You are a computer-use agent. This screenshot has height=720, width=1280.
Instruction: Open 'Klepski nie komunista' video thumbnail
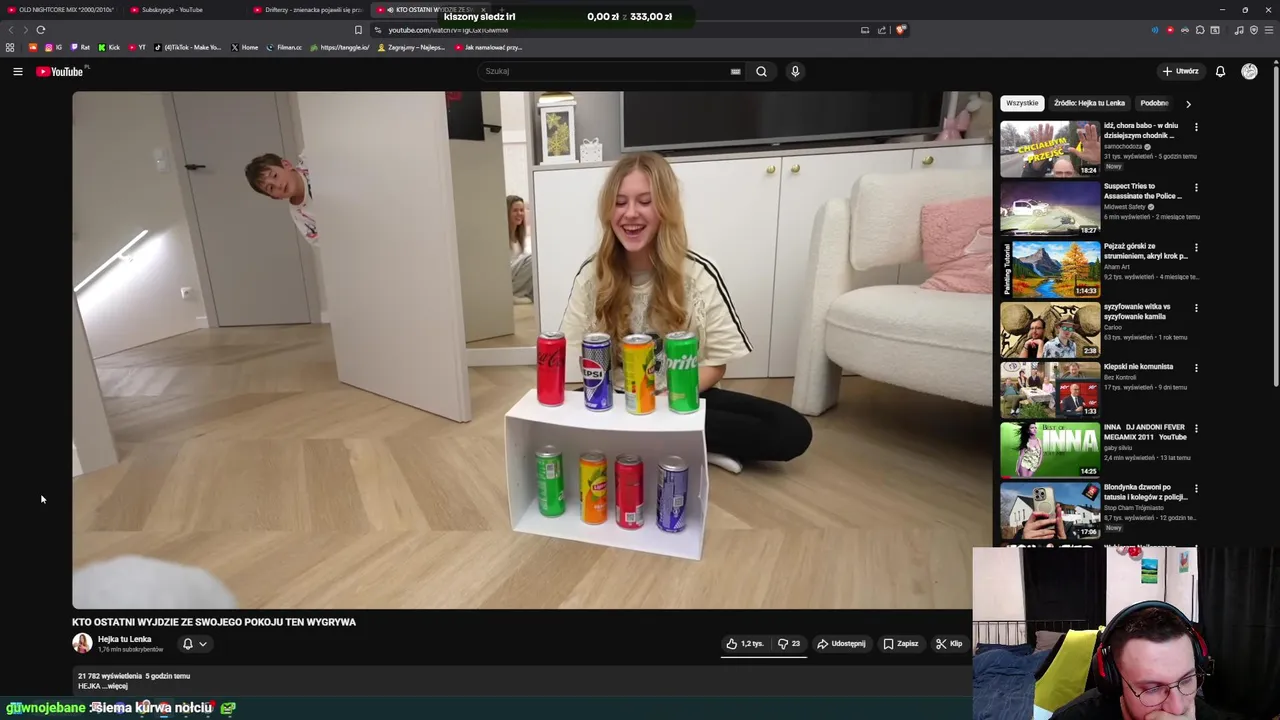(1050, 389)
